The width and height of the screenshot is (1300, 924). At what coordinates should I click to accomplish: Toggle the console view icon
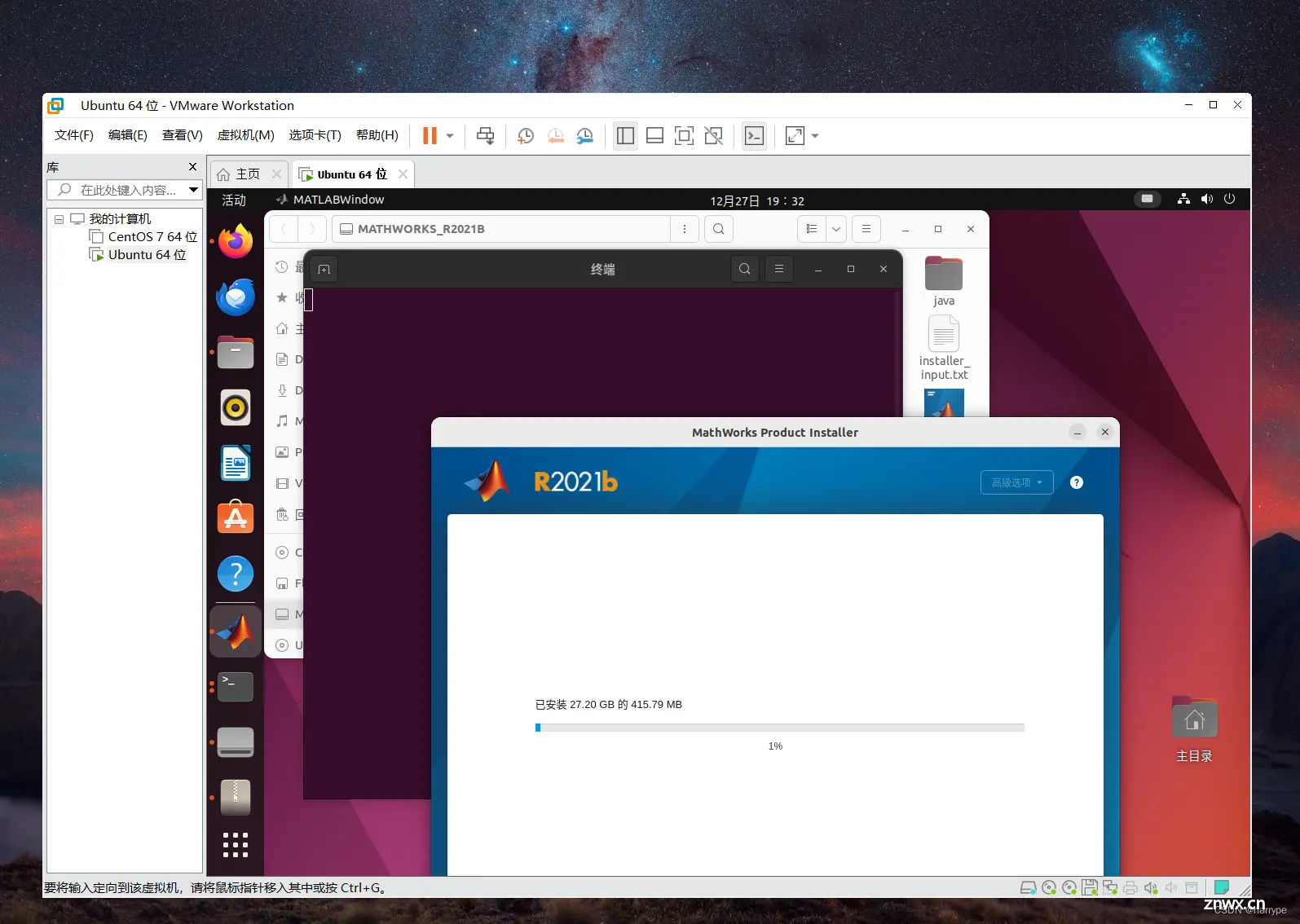(755, 136)
